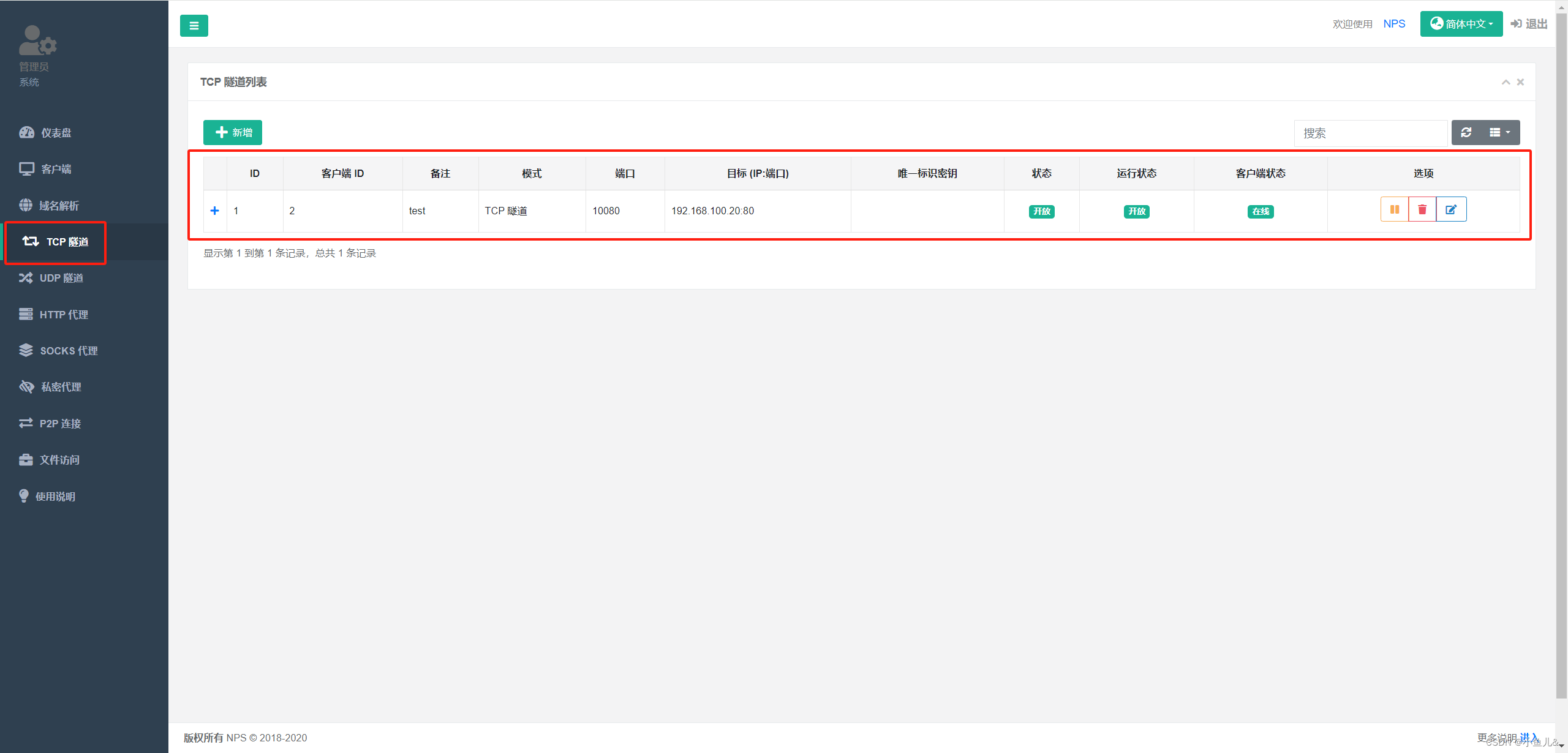Click the 在线 client status badge
This screenshot has height=753, width=1568.
(x=1261, y=211)
